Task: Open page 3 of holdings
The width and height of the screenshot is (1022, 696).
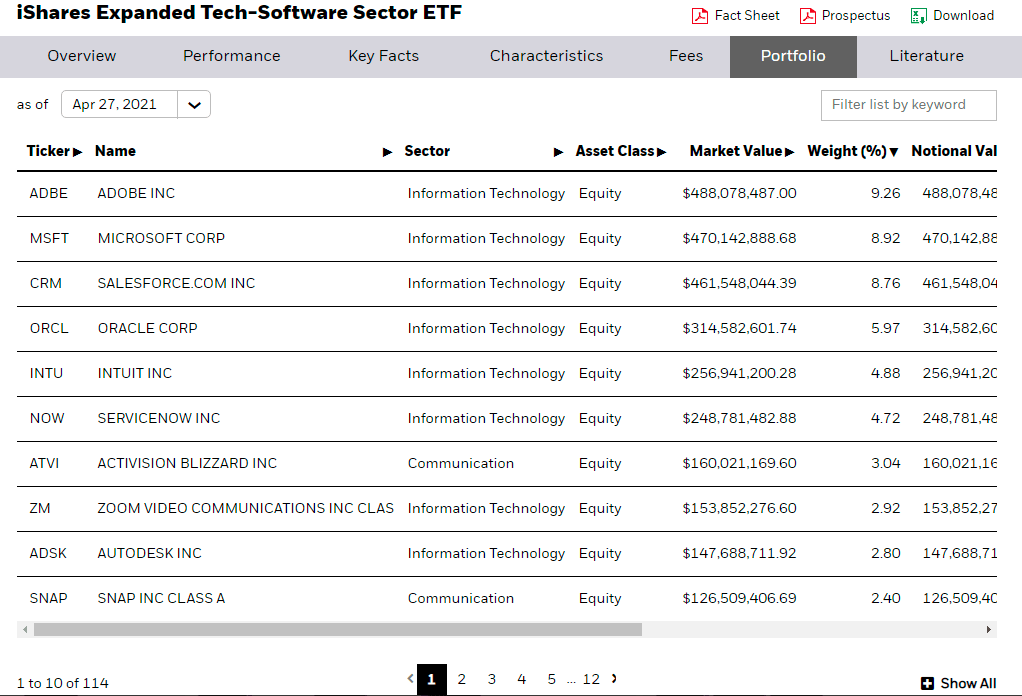Action: pos(491,679)
